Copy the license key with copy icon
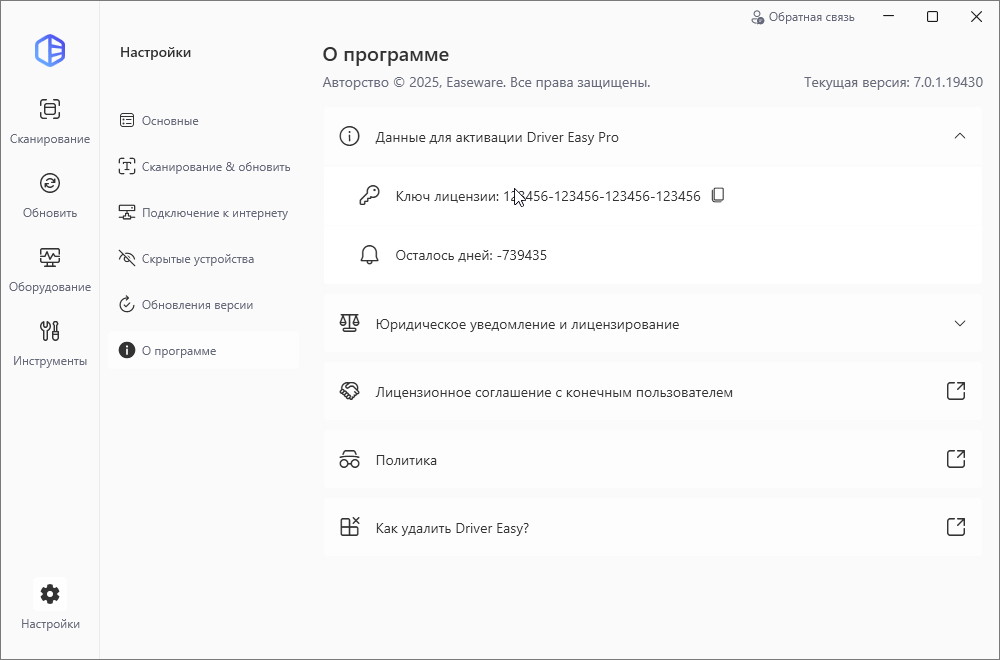 pos(717,194)
